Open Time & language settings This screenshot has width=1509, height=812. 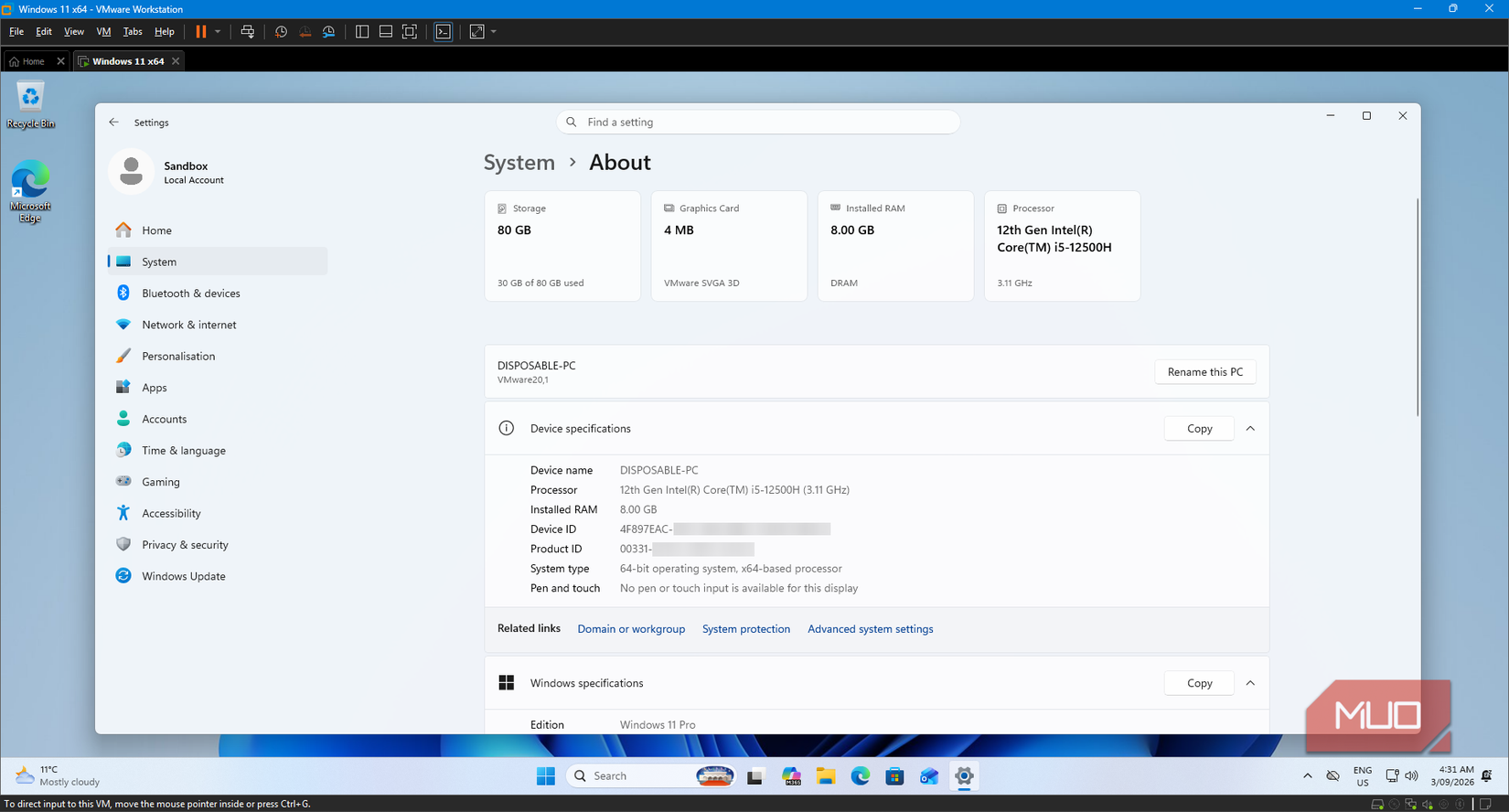tap(218, 451)
